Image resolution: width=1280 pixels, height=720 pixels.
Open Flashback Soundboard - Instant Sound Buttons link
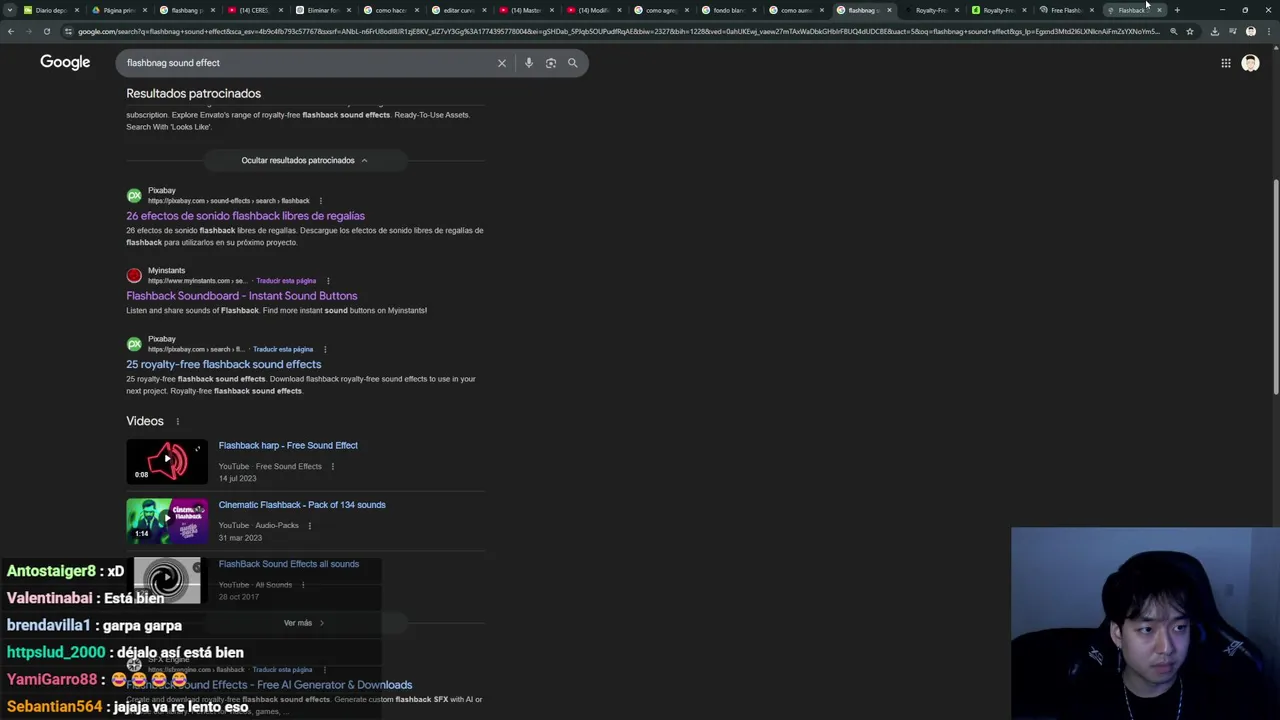241,296
